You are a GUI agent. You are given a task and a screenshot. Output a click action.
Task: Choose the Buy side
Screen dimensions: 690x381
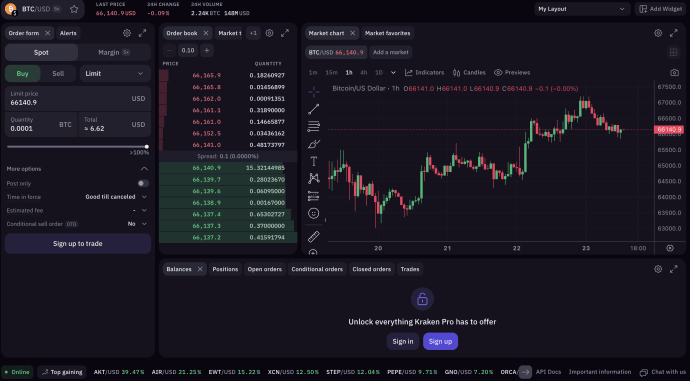[22, 73]
